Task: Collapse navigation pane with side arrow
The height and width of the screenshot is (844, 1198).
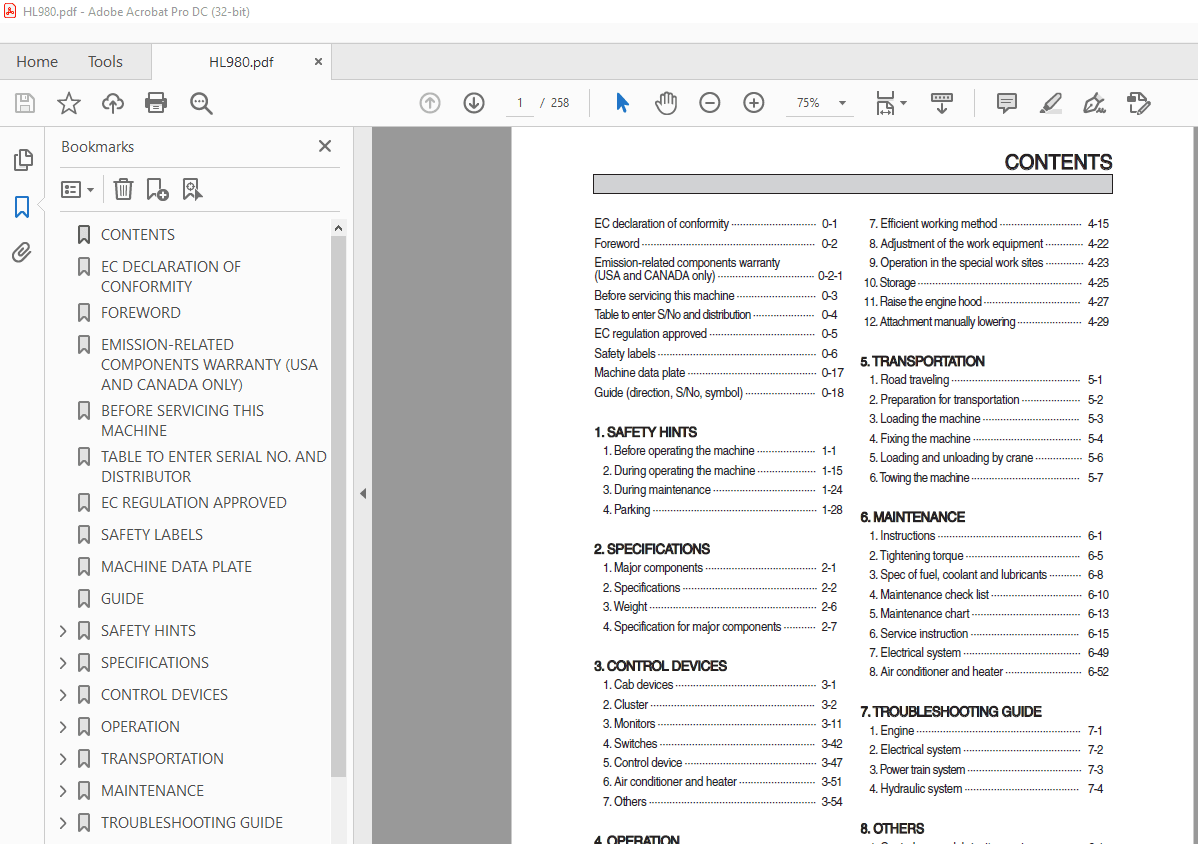Action: point(363,493)
